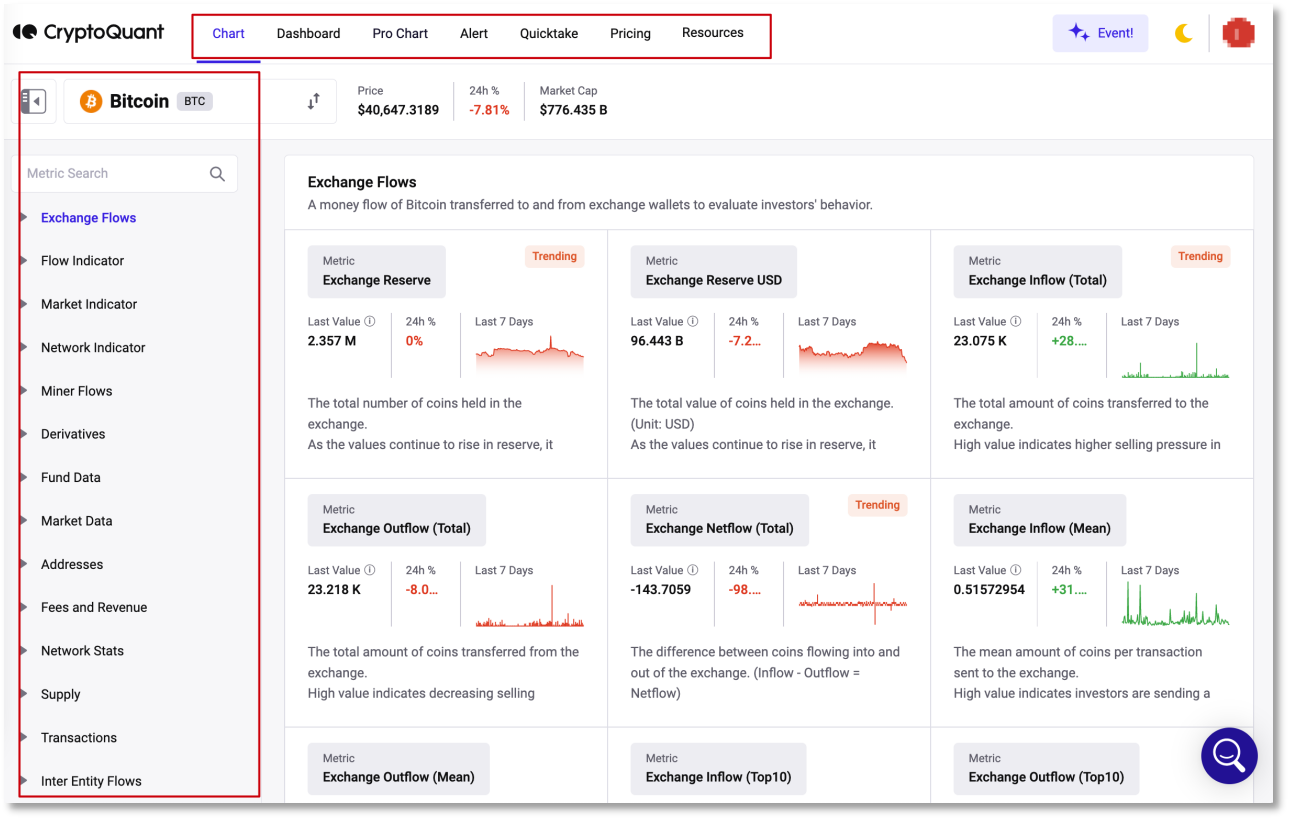Open the Exchange Reserve metric
Image resolution: width=1290 pixels, height=819 pixels.
pos(376,272)
